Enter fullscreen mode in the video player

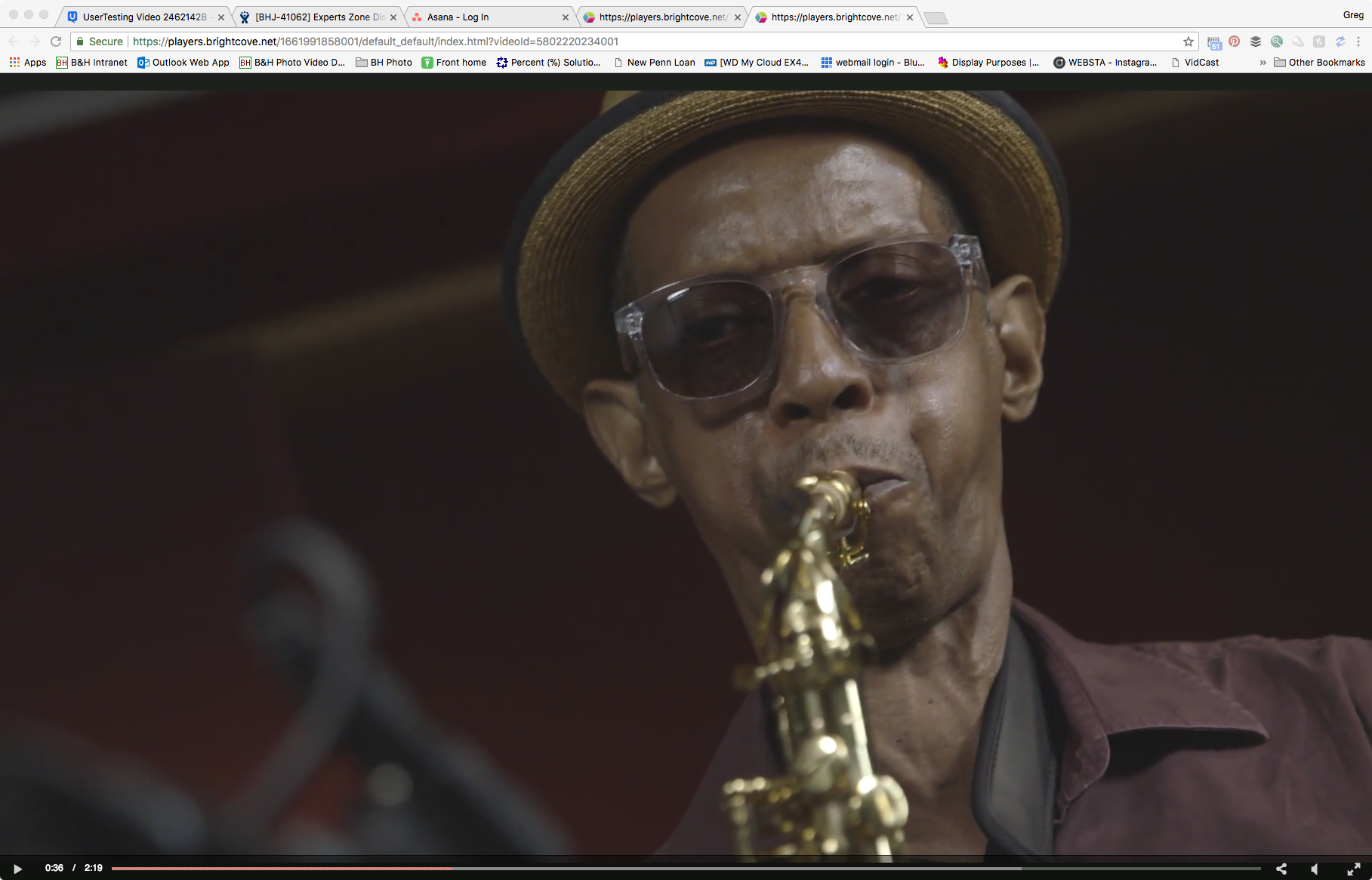click(x=1354, y=869)
